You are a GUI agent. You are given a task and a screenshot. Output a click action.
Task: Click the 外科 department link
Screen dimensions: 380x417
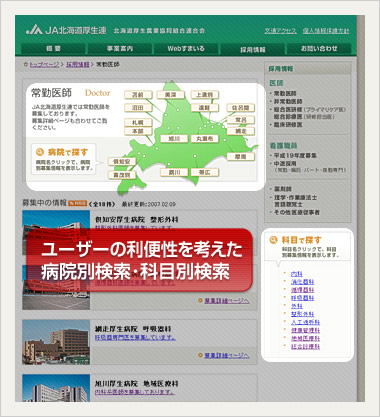click(297, 306)
